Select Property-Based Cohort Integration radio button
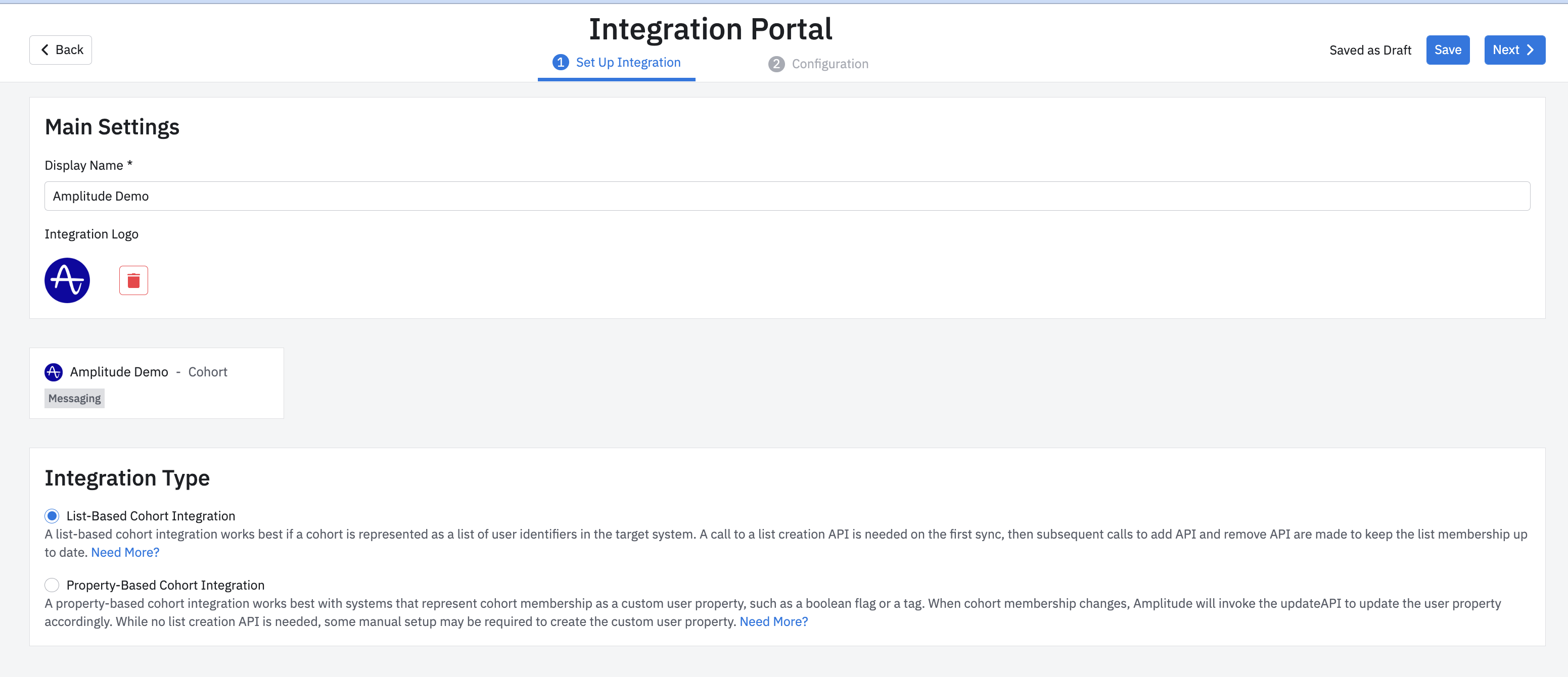The image size is (1568, 677). click(x=52, y=585)
